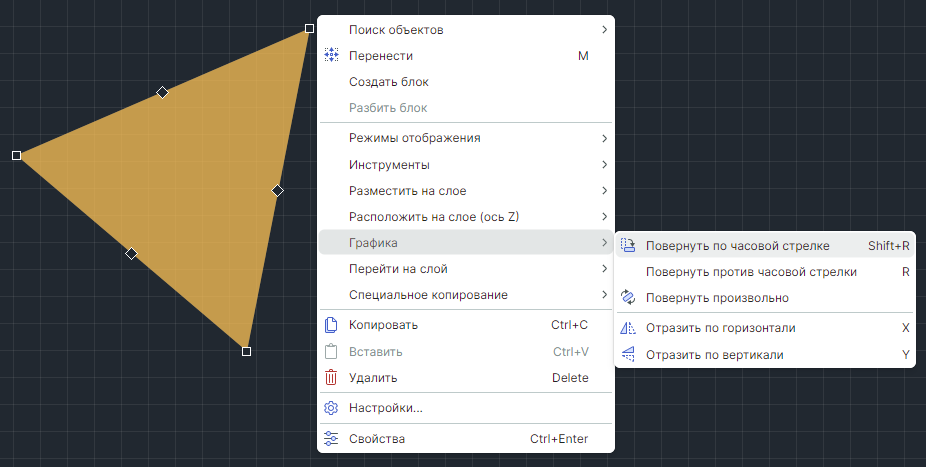
Task: Expand Специальное копирование submenu arrow
Action: click(604, 295)
